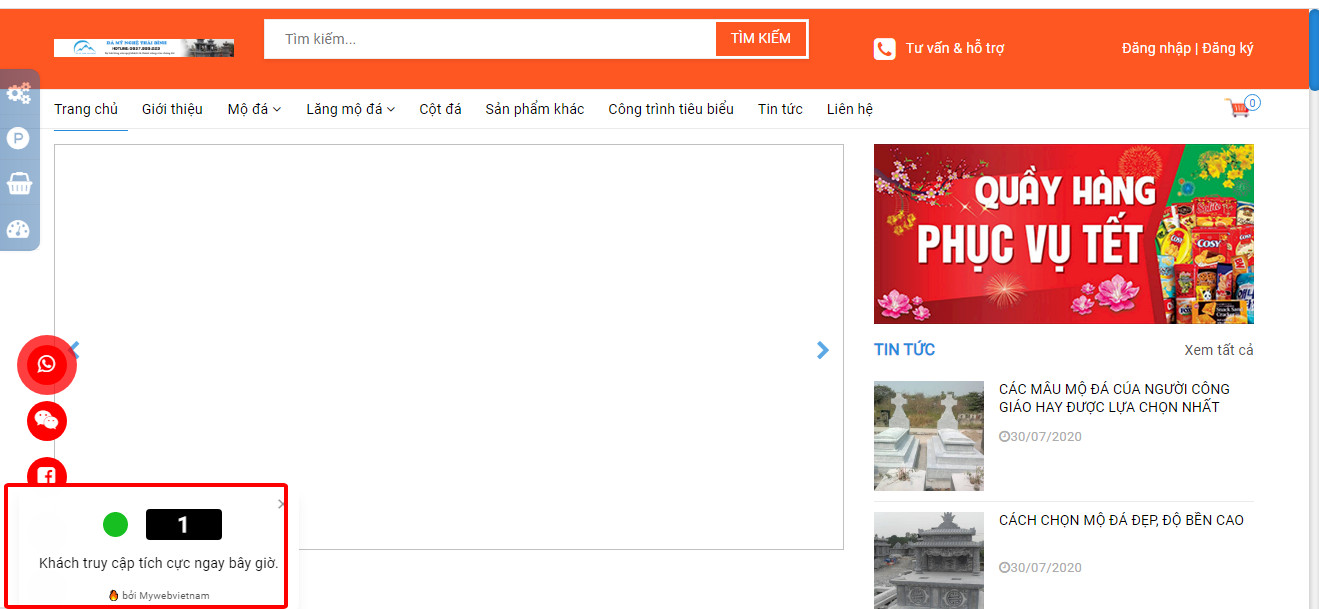This screenshot has width=1319, height=609.
Task: Click the settings gears icon in left sidebar
Action: (x=18, y=94)
